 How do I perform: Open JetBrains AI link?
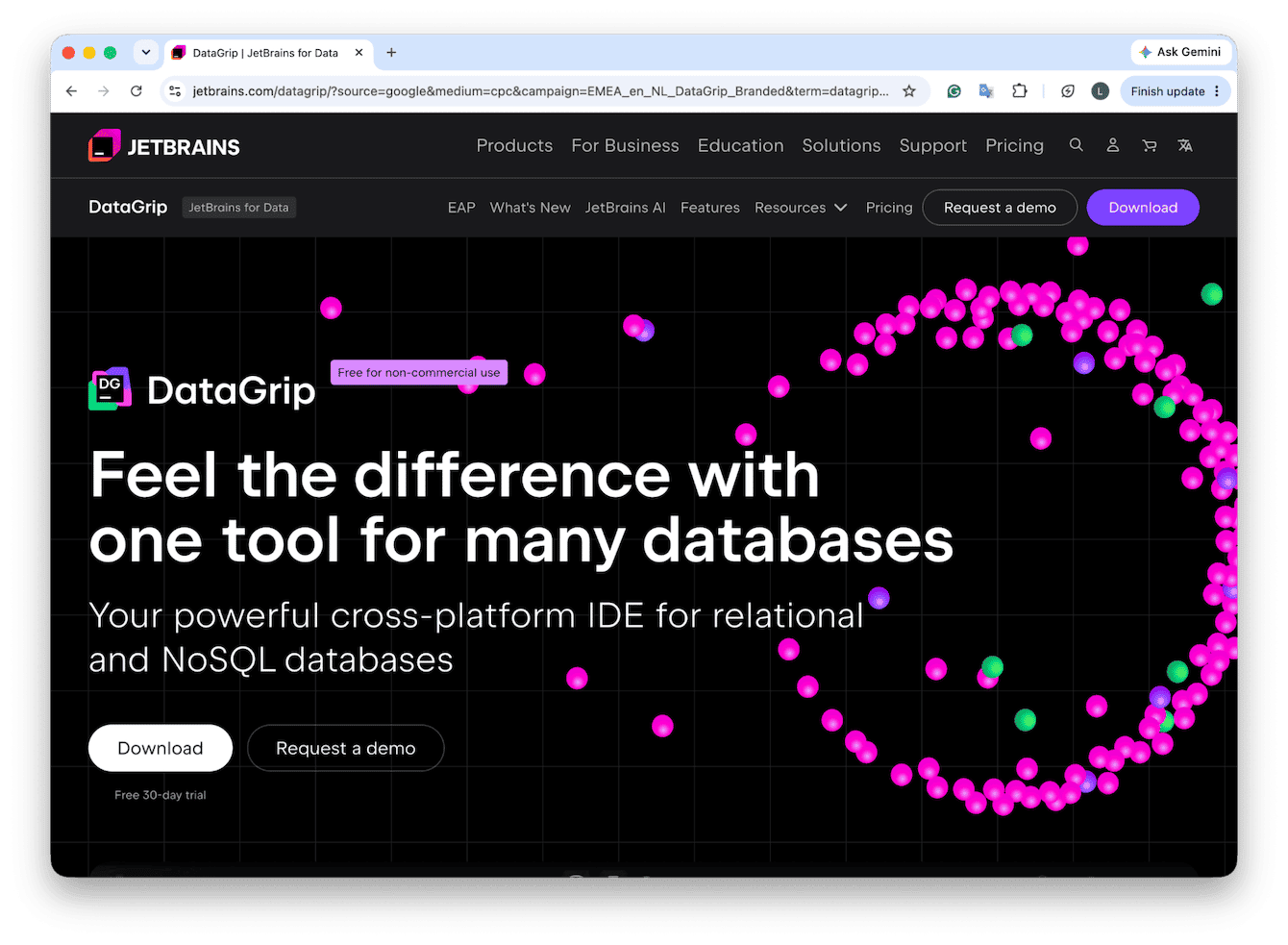(x=625, y=208)
